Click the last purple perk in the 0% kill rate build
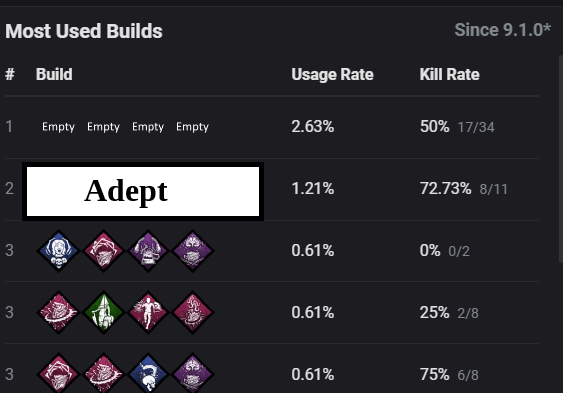 [x=192, y=251]
